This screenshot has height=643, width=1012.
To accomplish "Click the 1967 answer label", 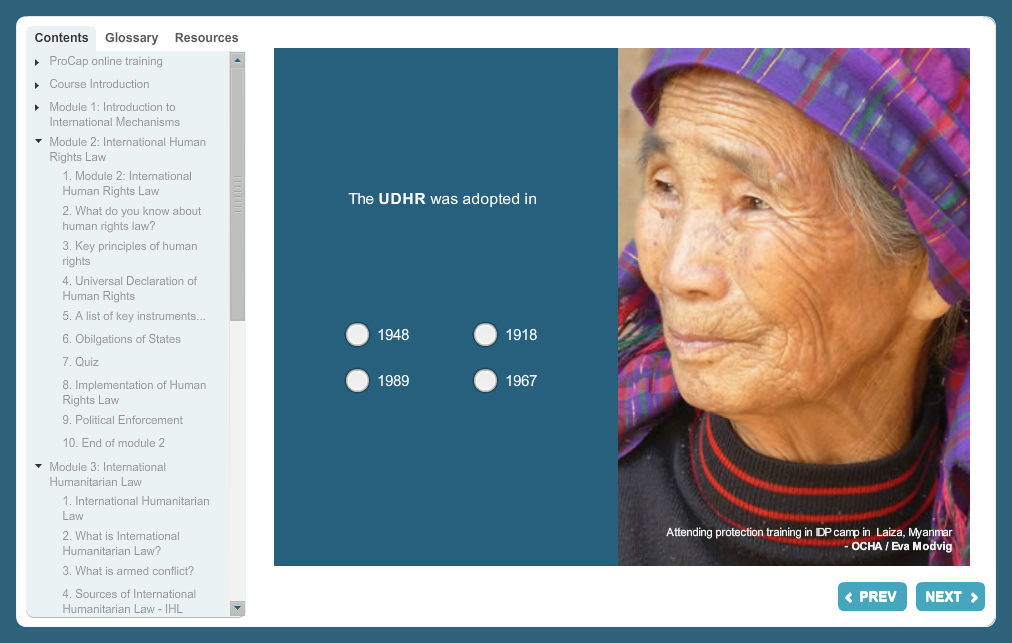I will [x=521, y=381].
